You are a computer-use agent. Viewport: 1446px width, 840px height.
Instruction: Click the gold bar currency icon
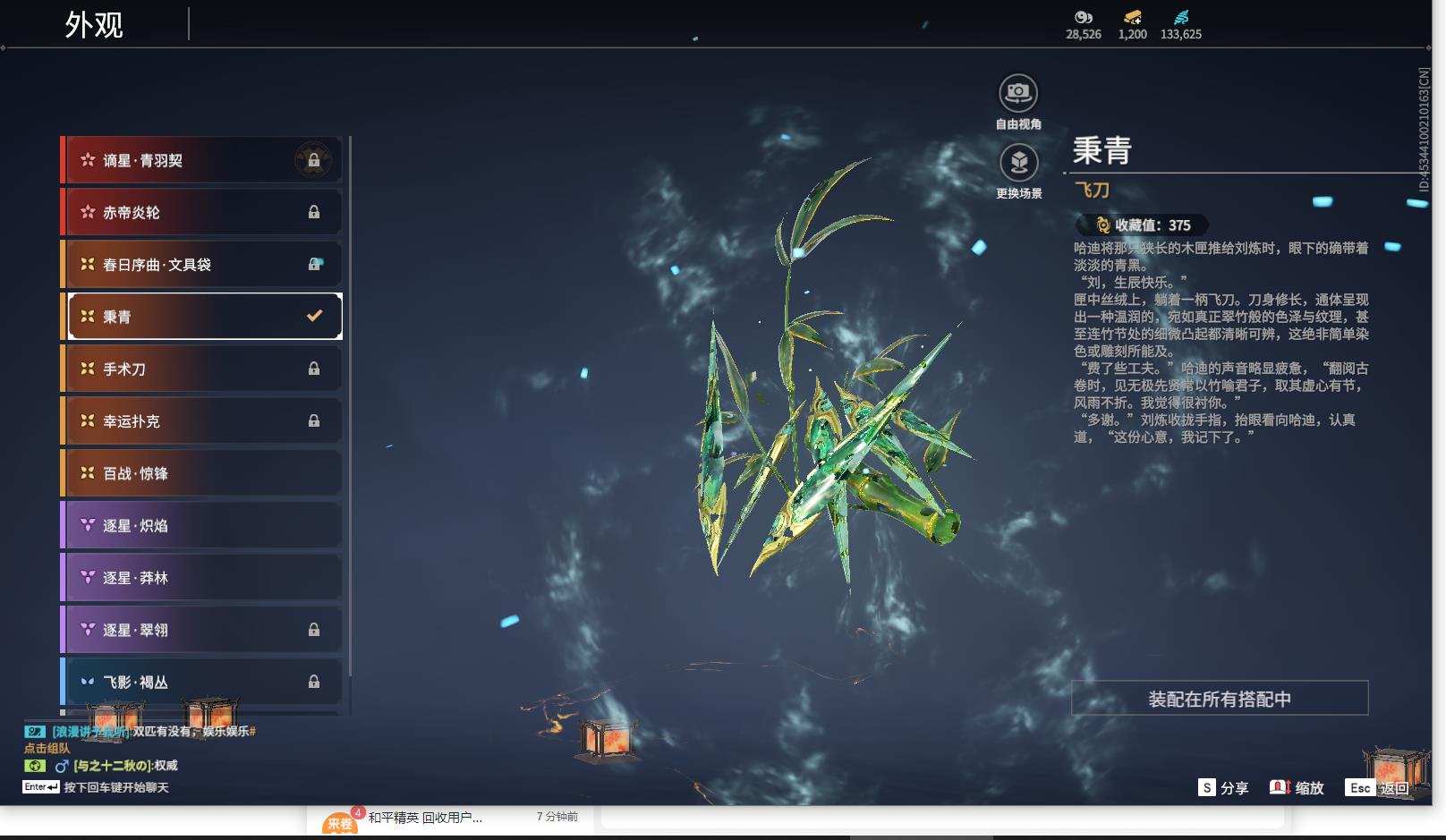pyautogui.click(x=1132, y=17)
